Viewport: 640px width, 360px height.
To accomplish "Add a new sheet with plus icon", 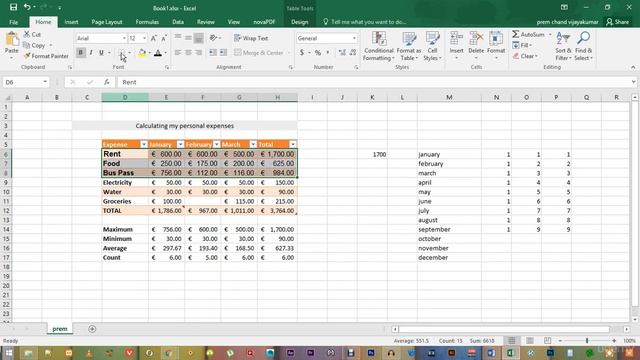I will 92,329.
